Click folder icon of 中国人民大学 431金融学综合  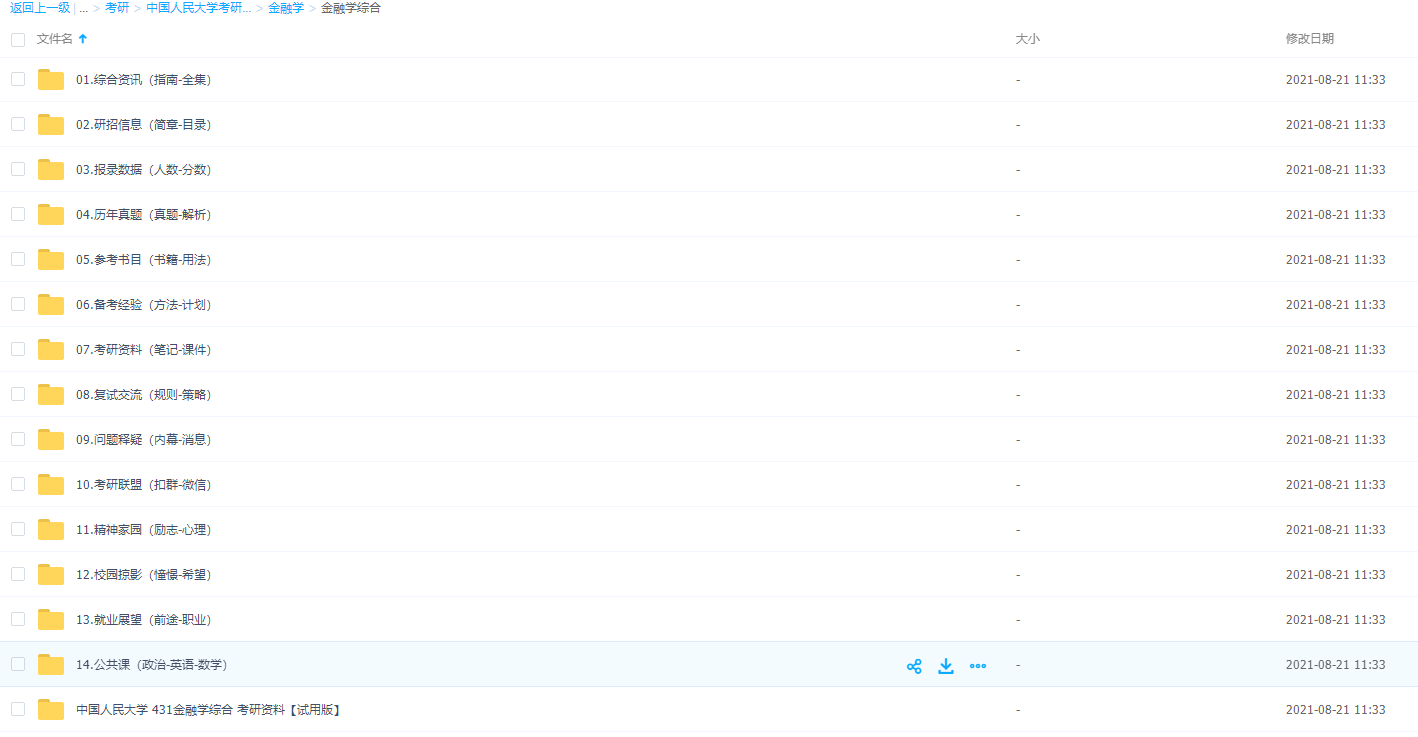pyautogui.click(x=51, y=710)
